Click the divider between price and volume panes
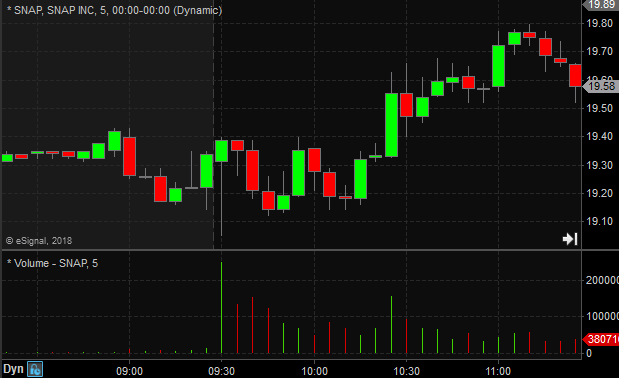 tap(310, 250)
